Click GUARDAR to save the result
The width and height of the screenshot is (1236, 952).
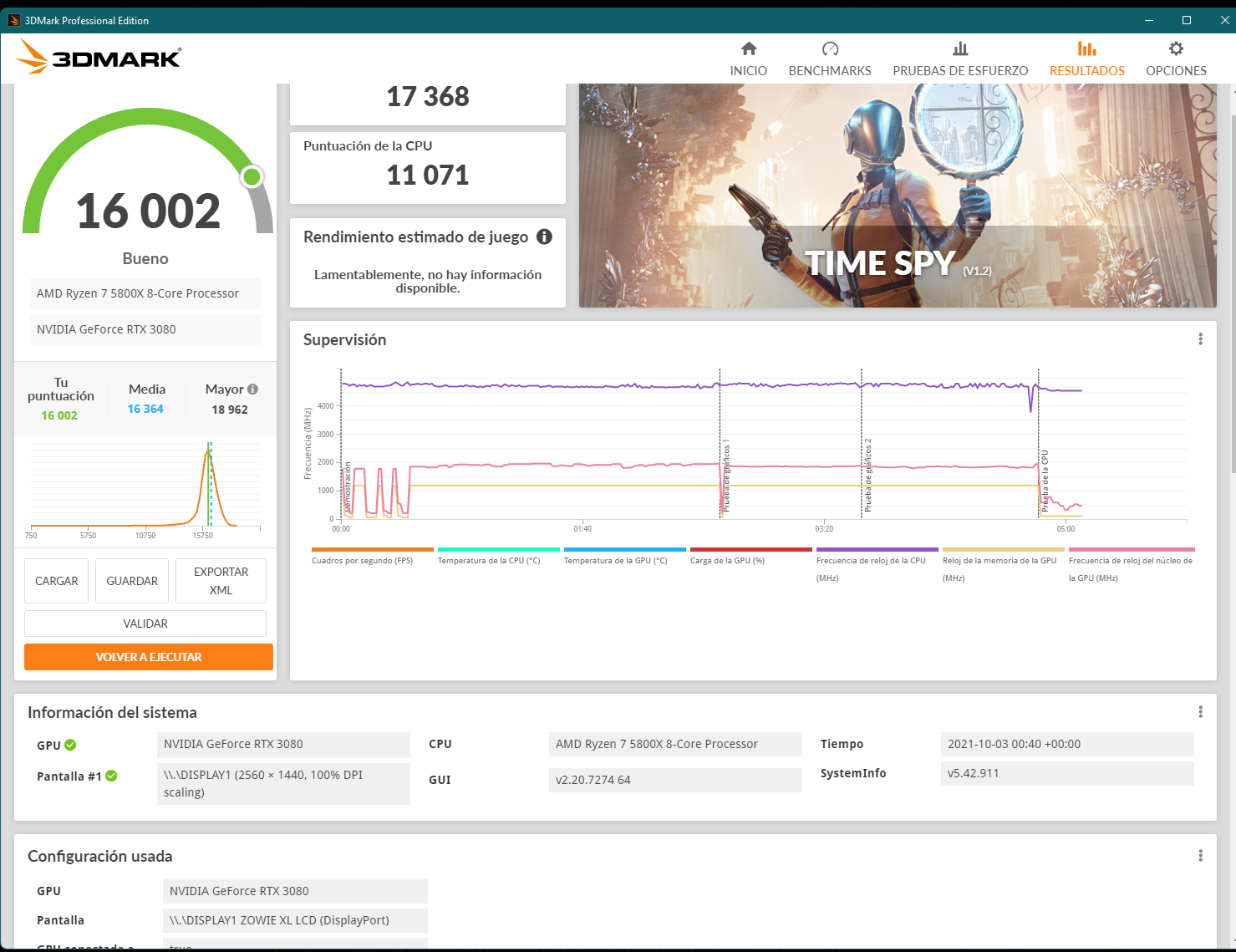(132, 581)
